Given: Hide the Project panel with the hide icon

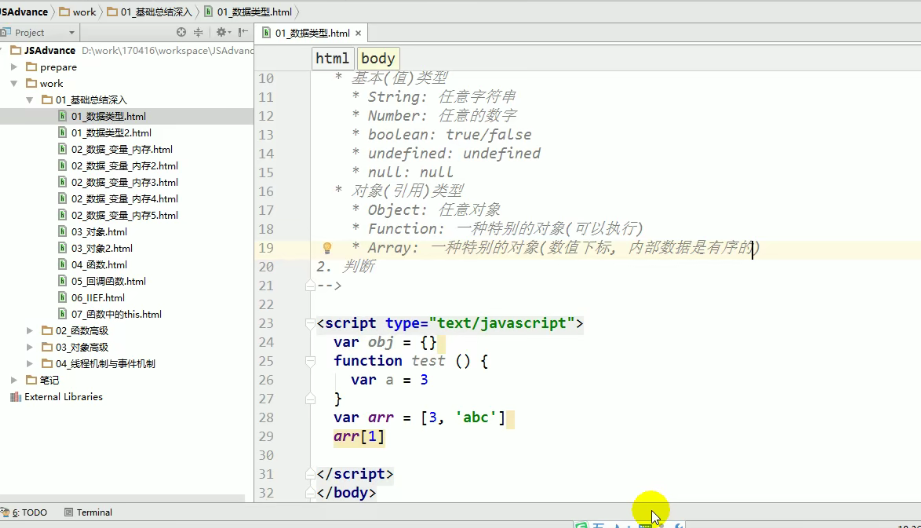Looking at the screenshot, I should pyautogui.click(x=243, y=32).
